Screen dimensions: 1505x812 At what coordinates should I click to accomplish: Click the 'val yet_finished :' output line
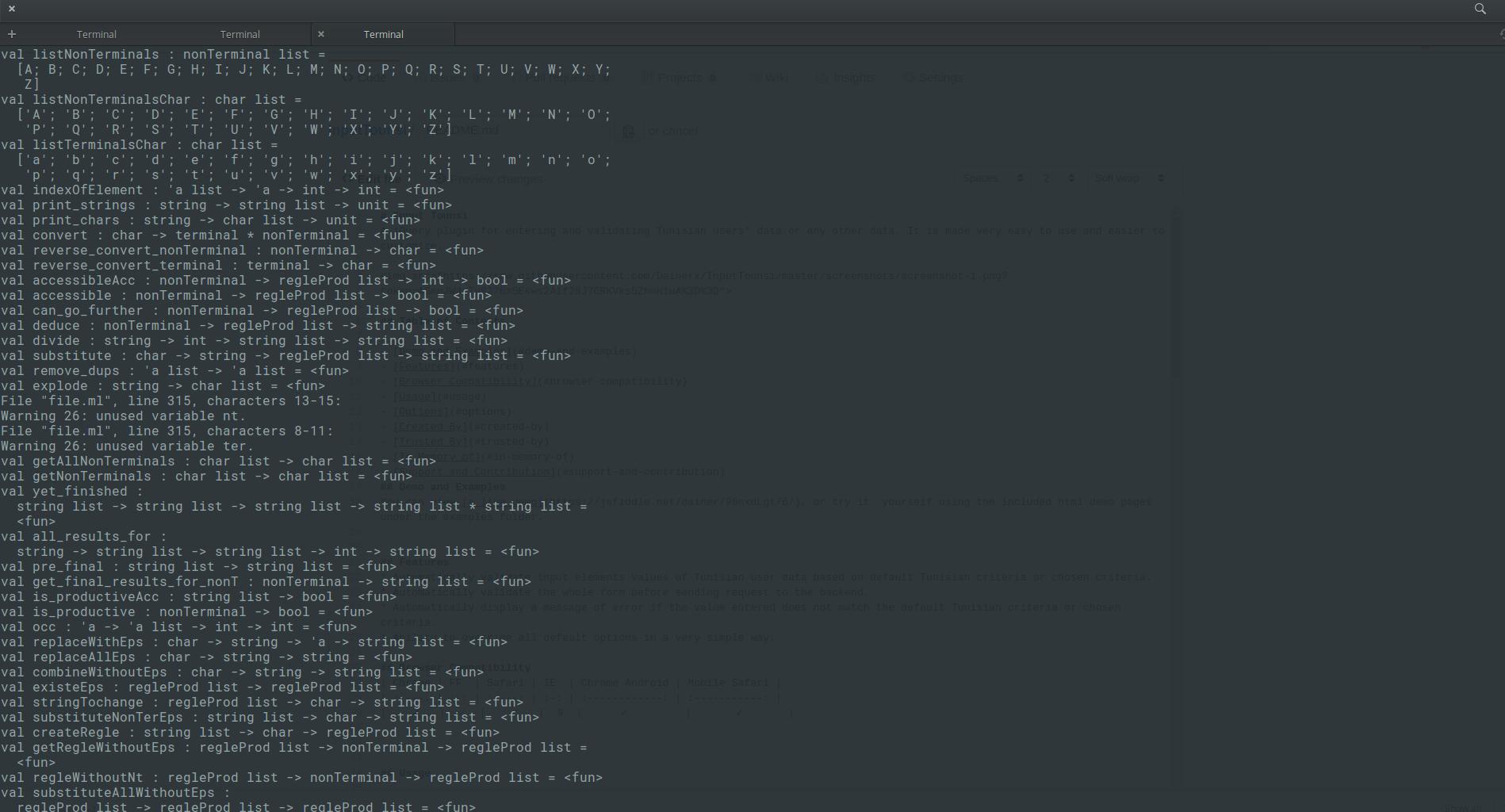[x=72, y=492]
